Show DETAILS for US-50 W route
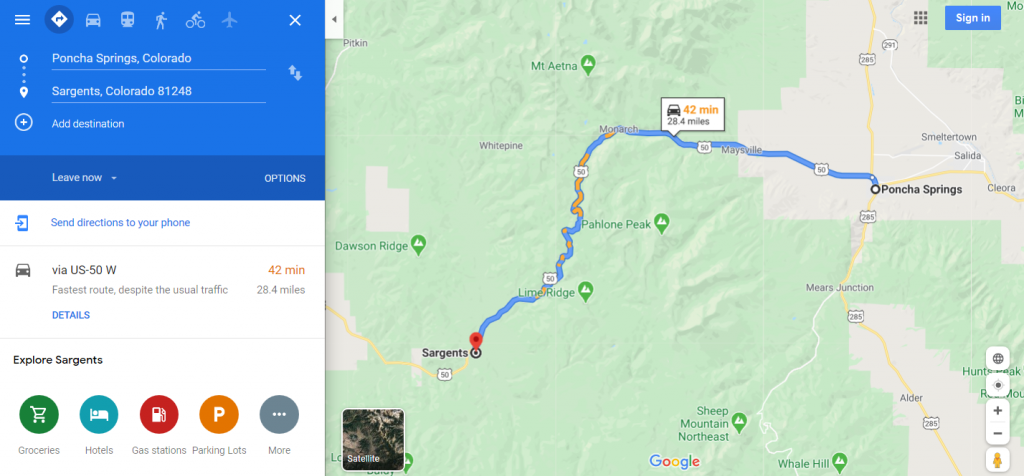This screenshot has width=1024, height=476. pyautogui.click(x=71, y=315)
